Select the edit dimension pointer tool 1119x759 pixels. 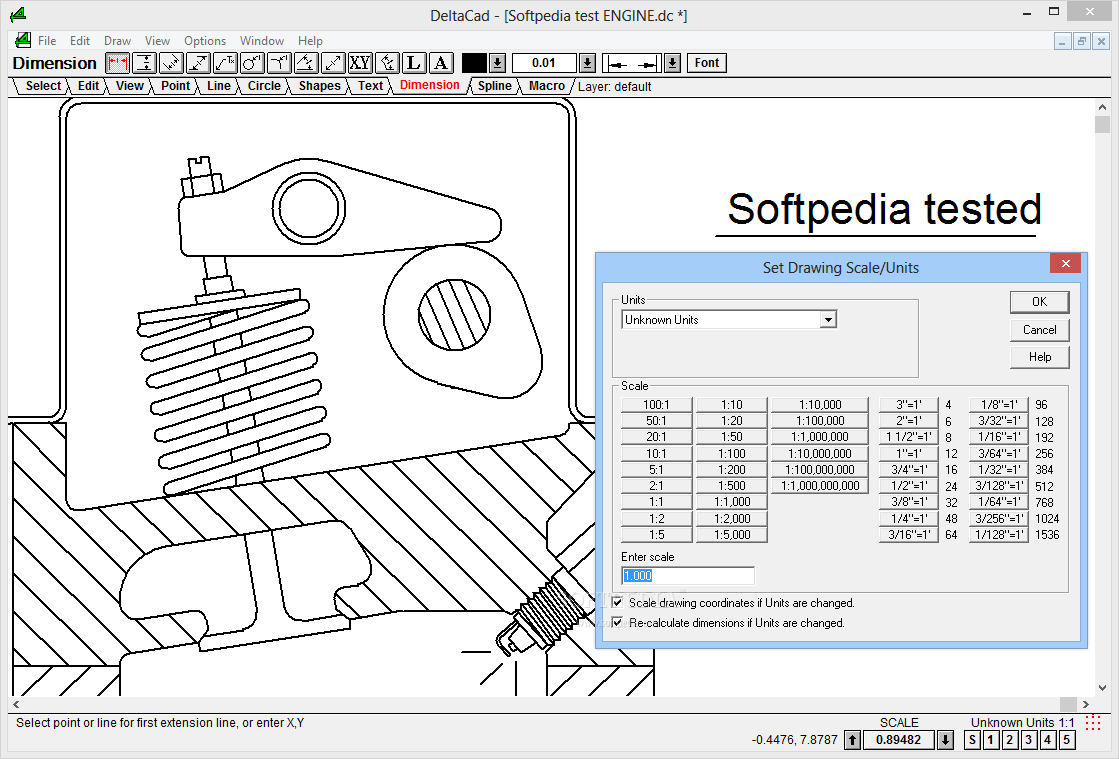(387, 63)
